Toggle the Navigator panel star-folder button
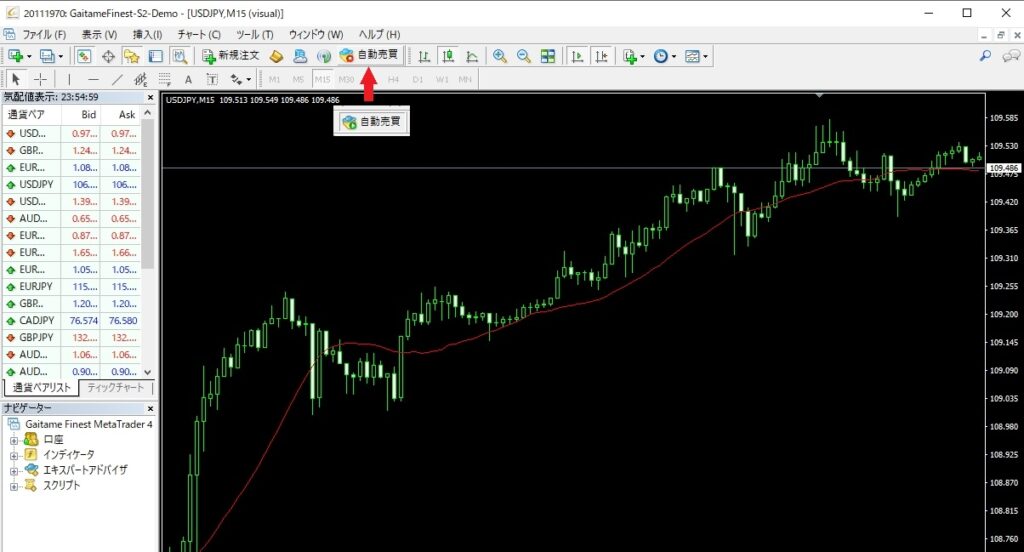The width and height of the screenshot is (1024, 552). 132,57
